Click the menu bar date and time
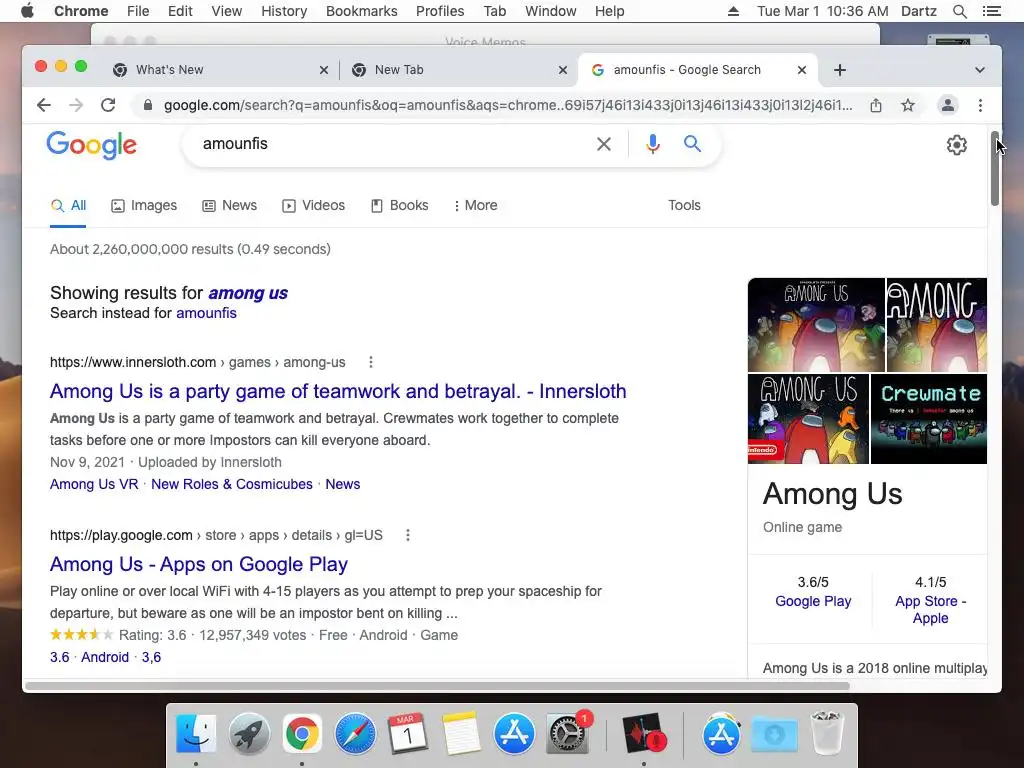The image size is (1024, 768). click(822, 11)
